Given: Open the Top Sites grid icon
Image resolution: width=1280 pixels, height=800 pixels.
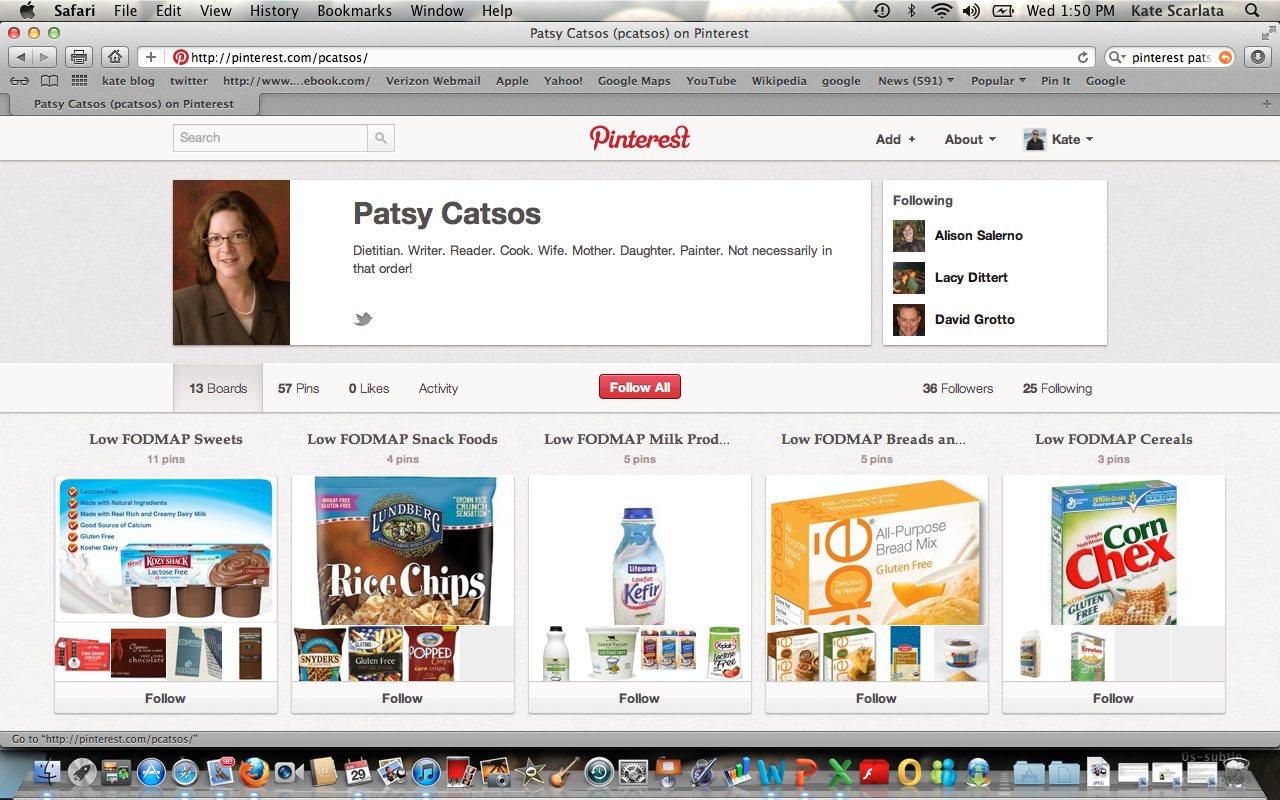Looking at the screenshot, I should click(x=79, y=81).
